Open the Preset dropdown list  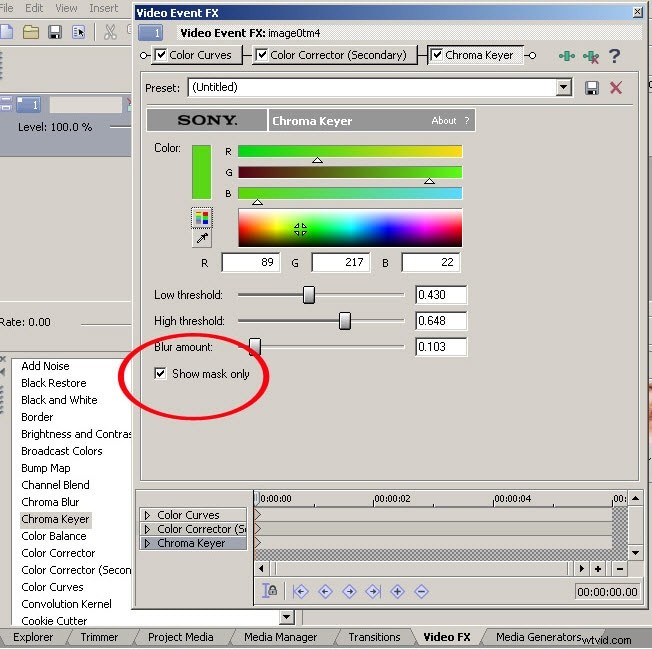coord(564,88)
